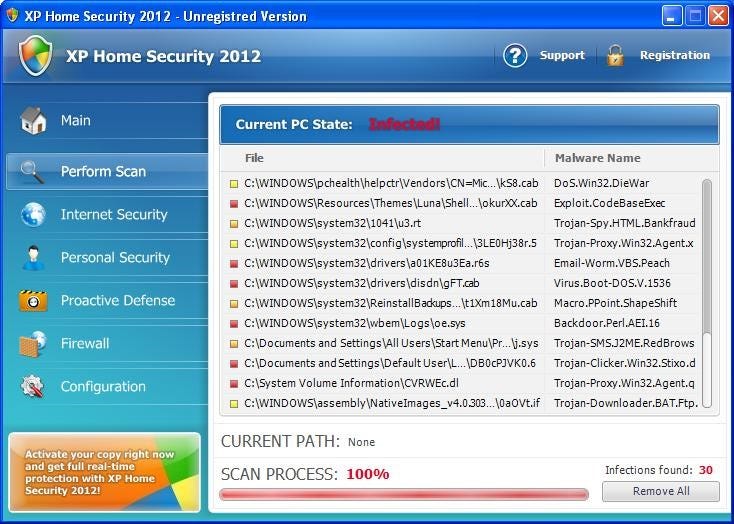
Task: Sort by the File column header
Action: (x=254, y=158)
